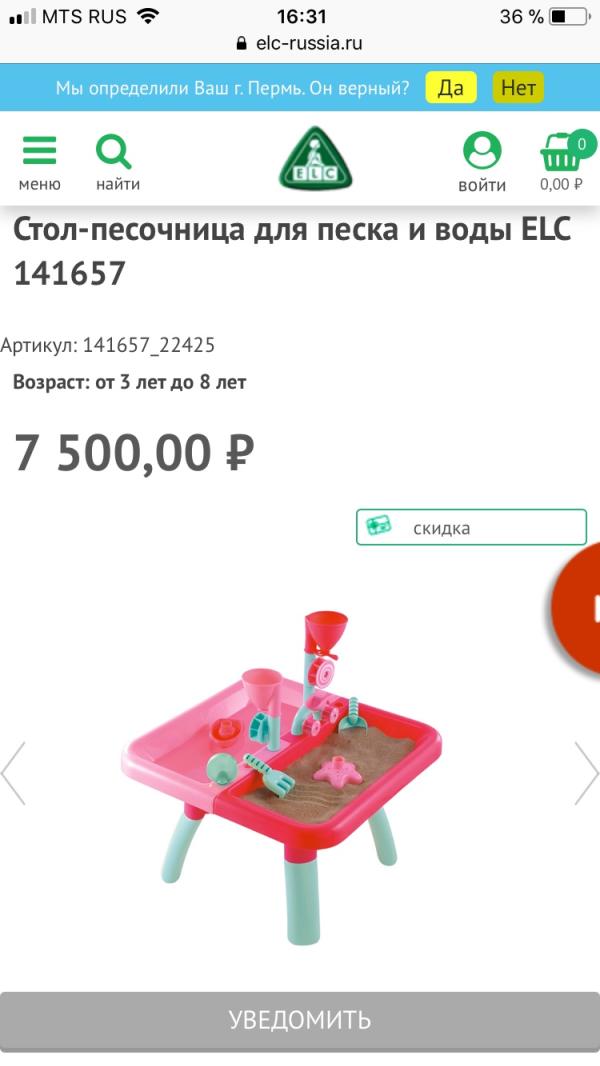The image size is (600, 1066).
Task: Tap the найти search magnifier icon
Action: coord(113,152)
